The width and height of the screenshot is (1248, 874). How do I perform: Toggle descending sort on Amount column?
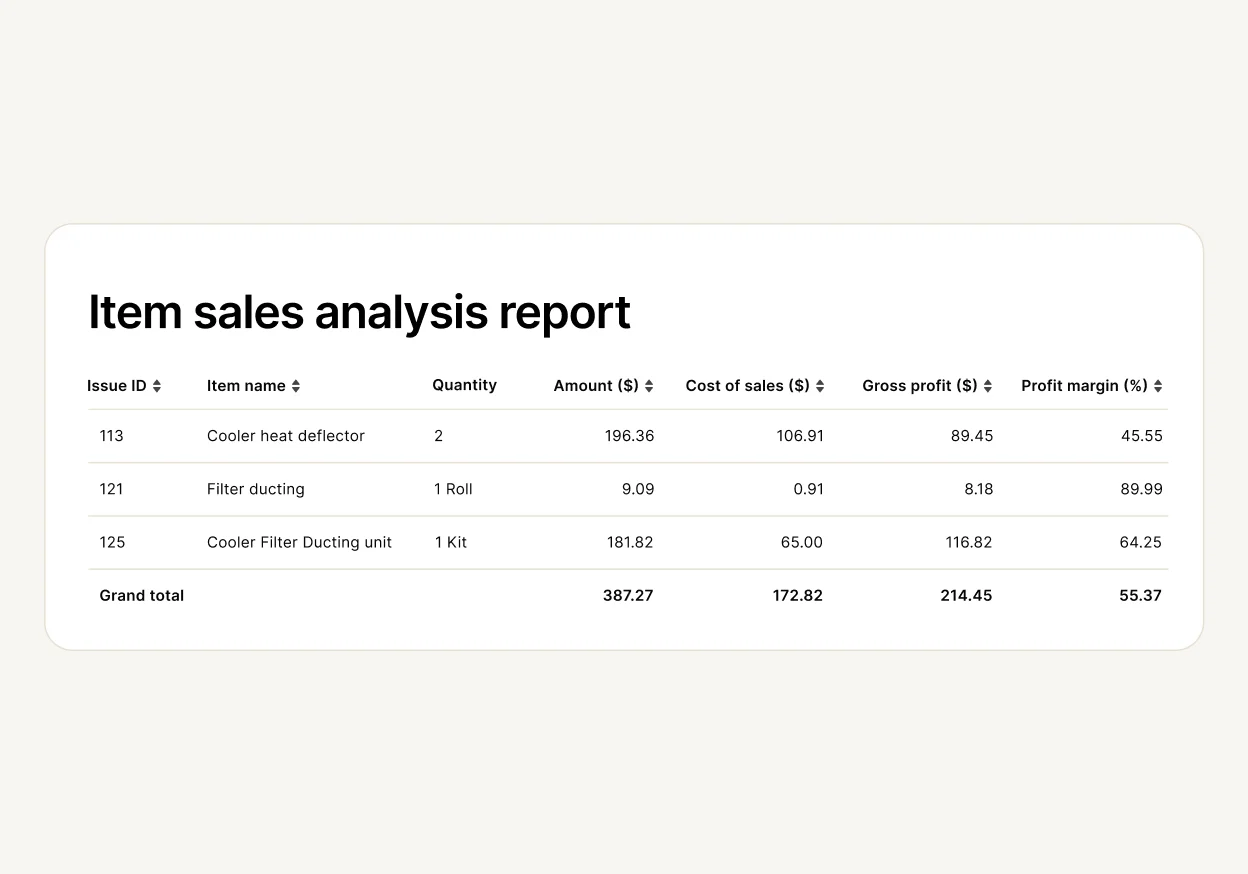tap(648, 385)
